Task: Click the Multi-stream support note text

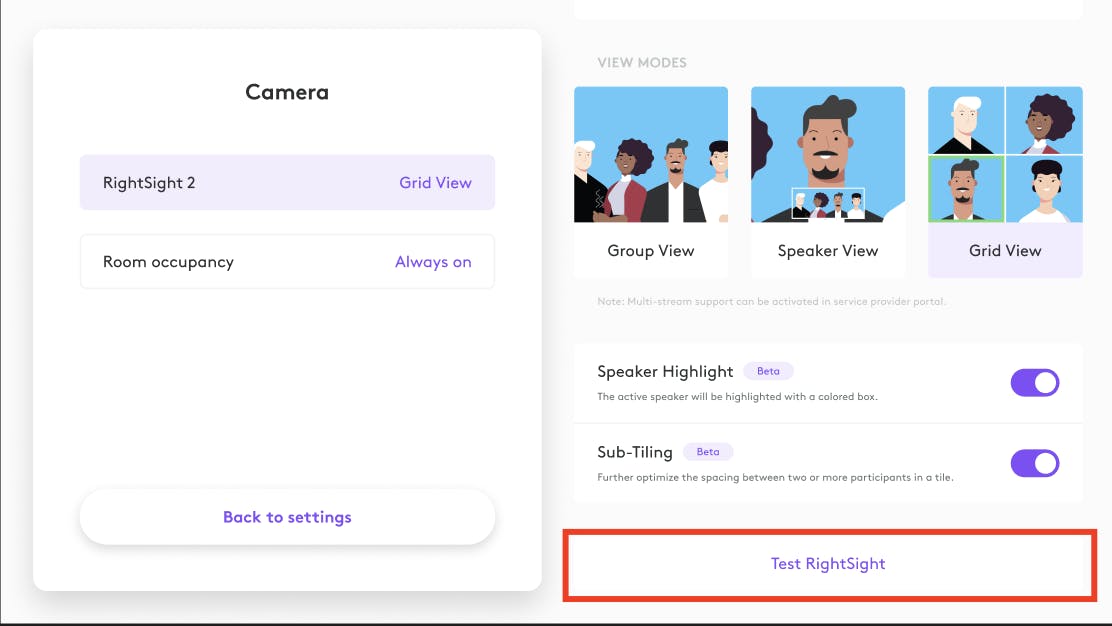Action: click(771, 301)
